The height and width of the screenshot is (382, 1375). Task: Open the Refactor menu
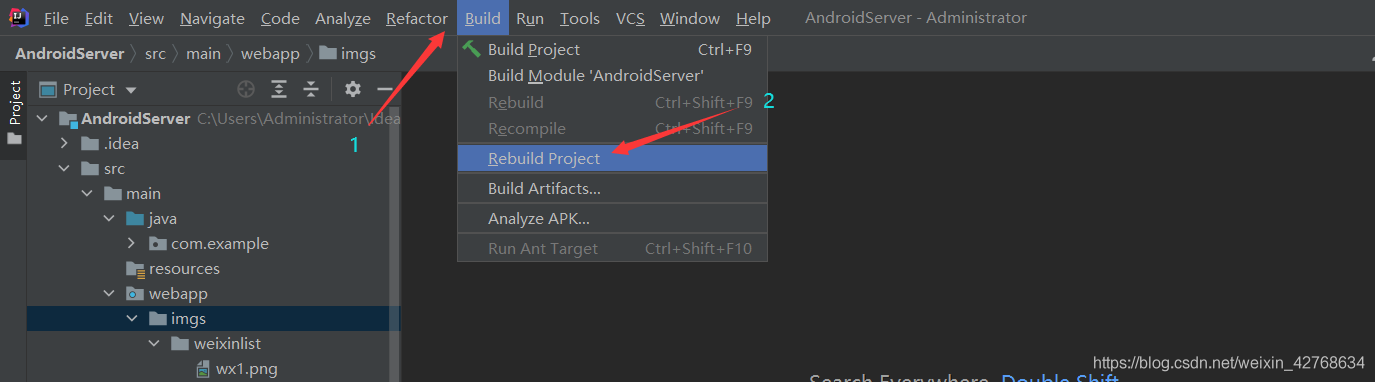click(x=417, y=18)
